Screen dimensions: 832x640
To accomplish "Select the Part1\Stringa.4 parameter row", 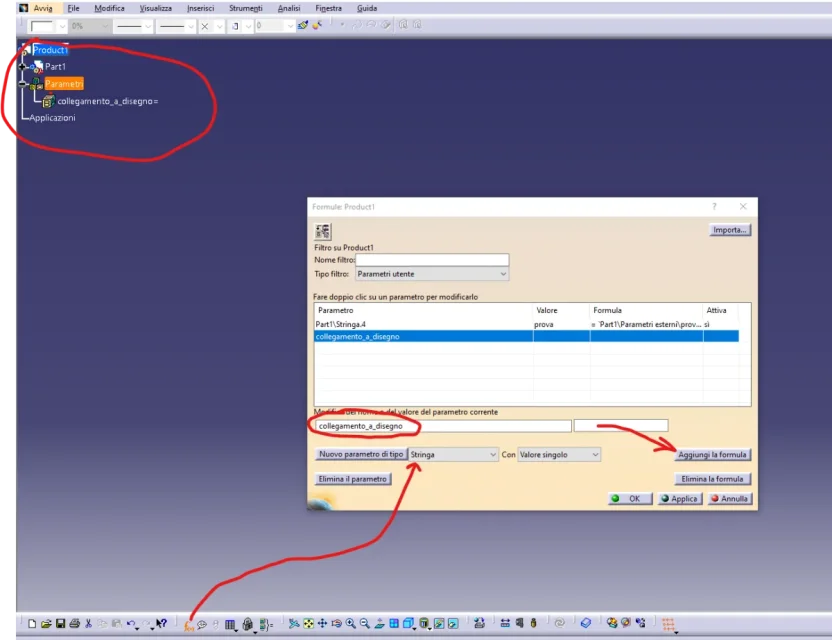I will [x=420, y=325].
